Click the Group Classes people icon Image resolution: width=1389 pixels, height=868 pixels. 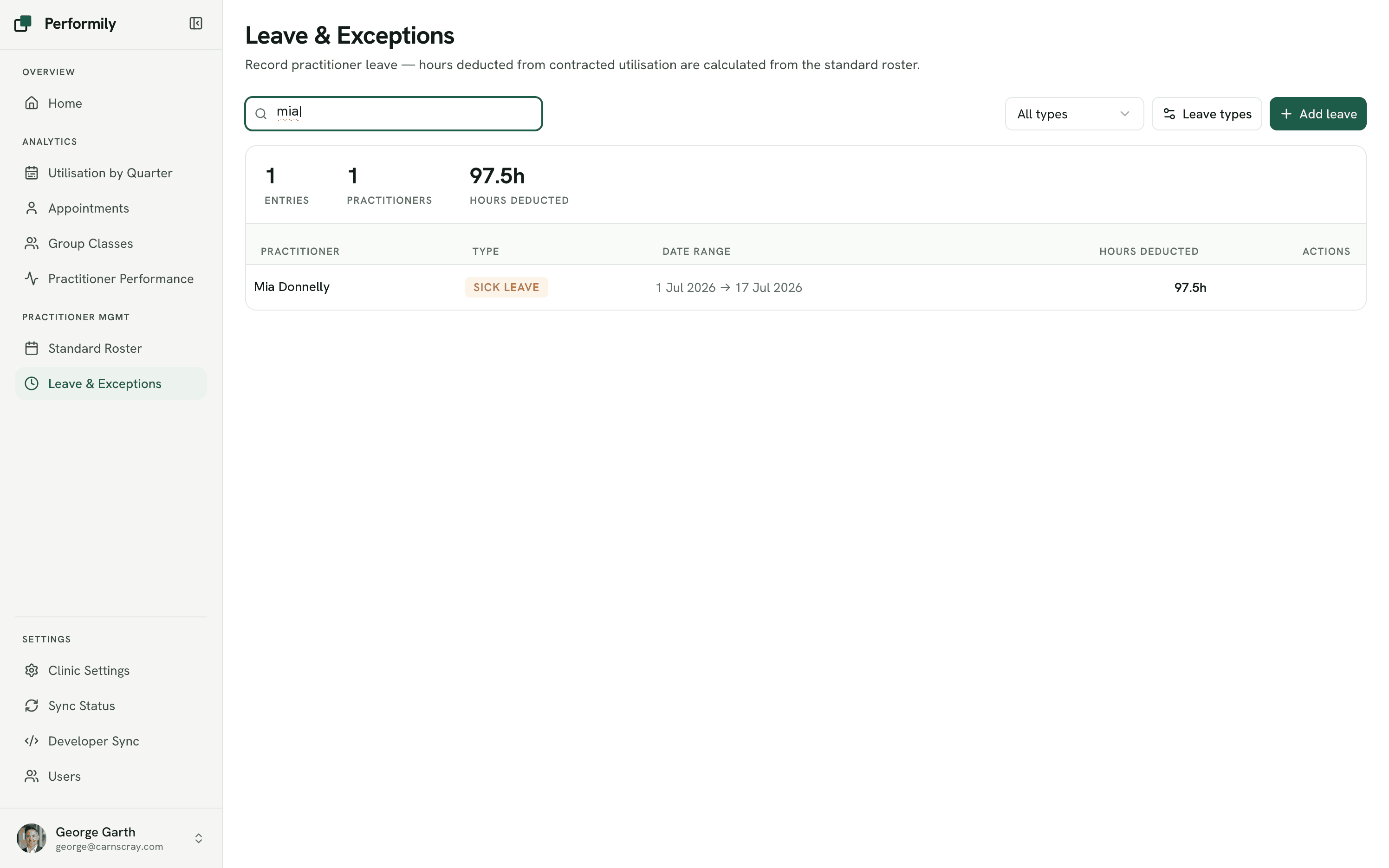pyautogui.click(x=32, y=243)
